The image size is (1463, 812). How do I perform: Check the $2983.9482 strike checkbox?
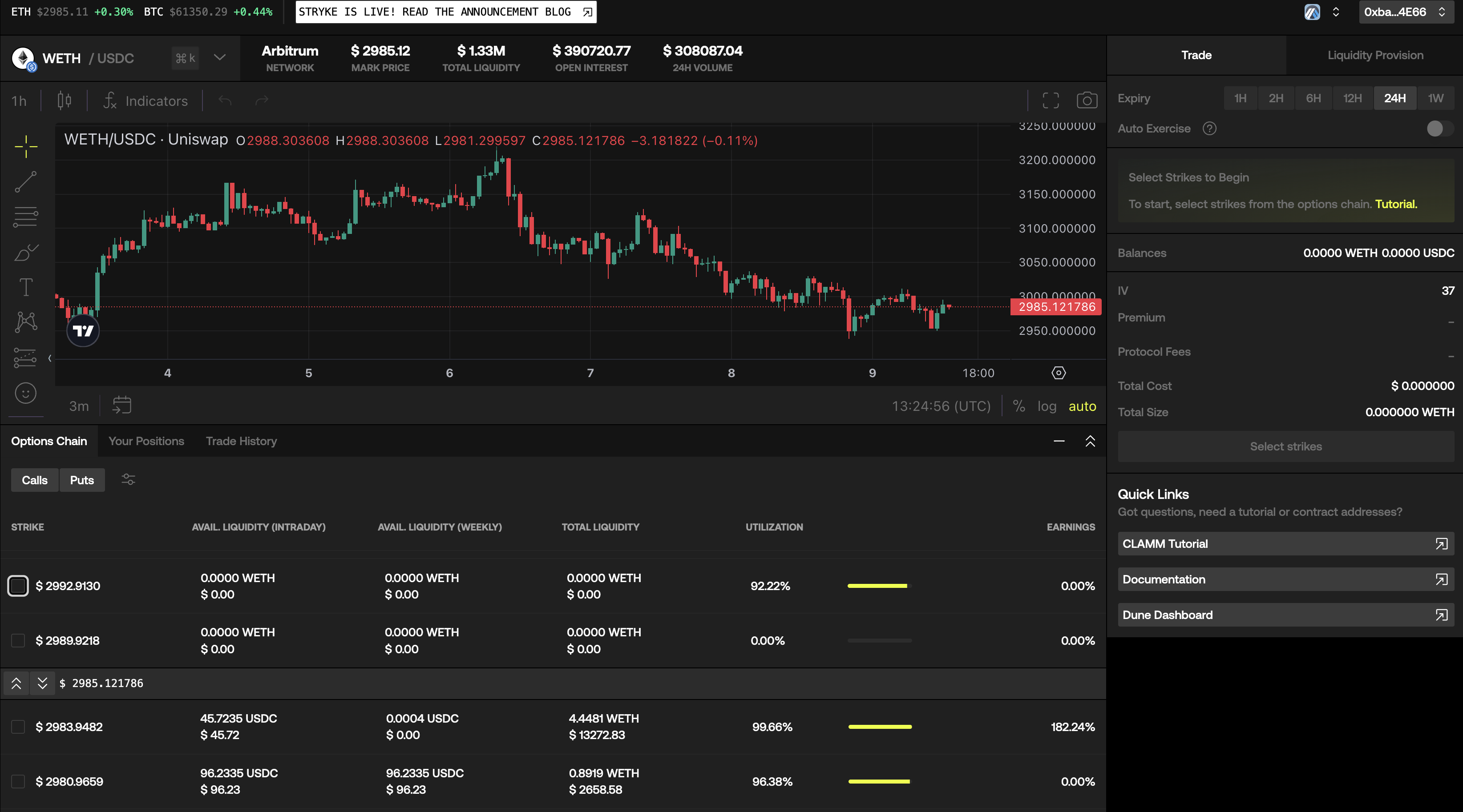pos(18,727)
